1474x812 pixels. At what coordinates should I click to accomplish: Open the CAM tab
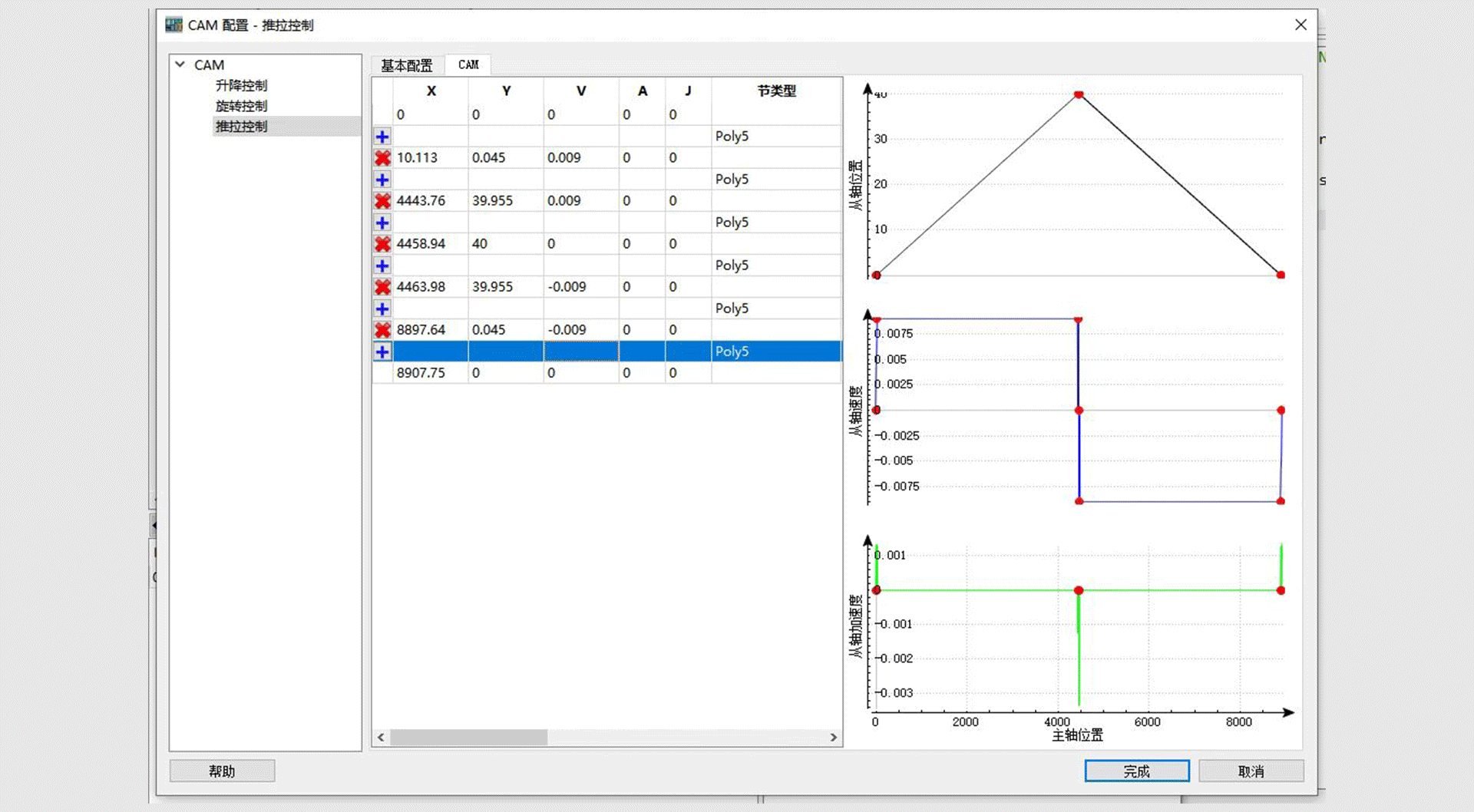[468, 65]
